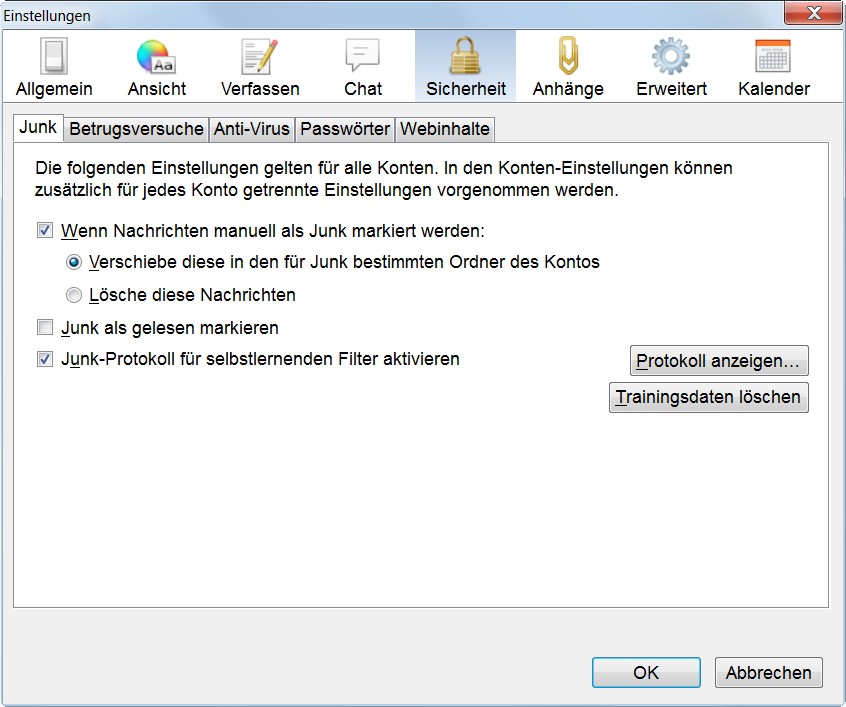Open the Anhänge paperclip icon

point(568,58)
